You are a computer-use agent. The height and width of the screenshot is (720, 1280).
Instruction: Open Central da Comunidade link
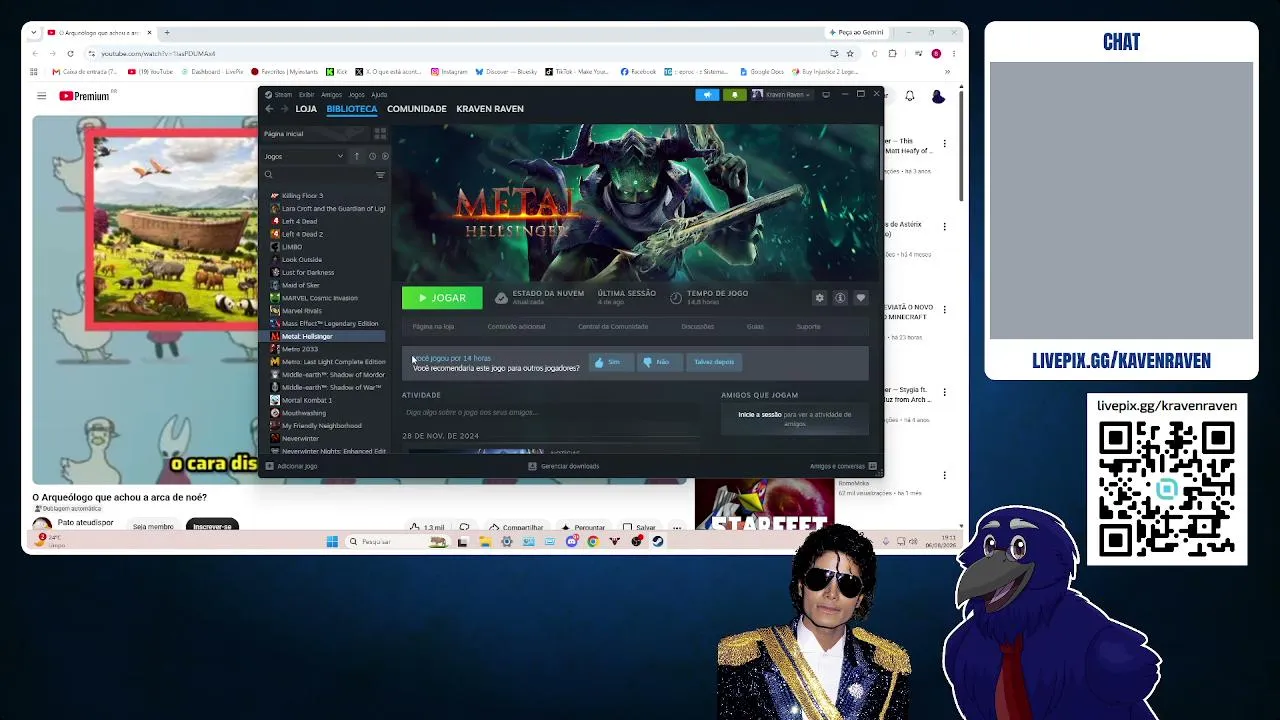pos(613,327)
